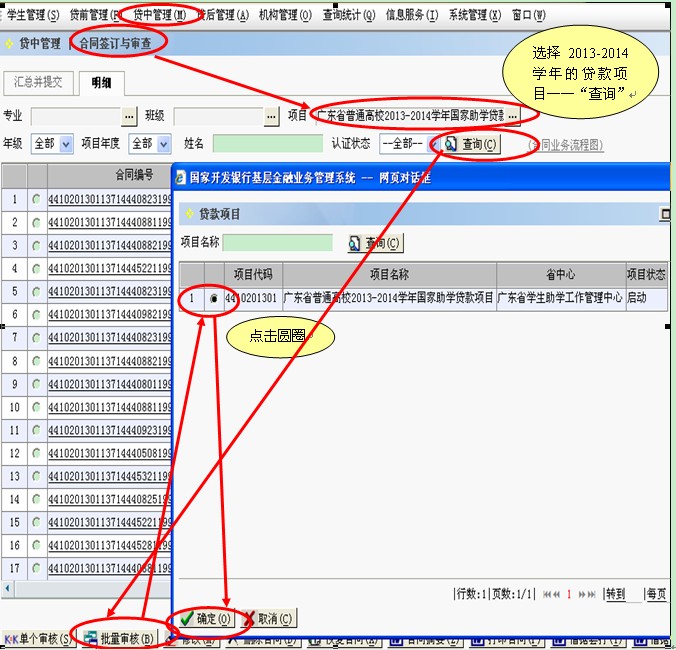Click 批量审核(B) button
The width and height of the screenshot is (676, 650).
coord(119,639)
